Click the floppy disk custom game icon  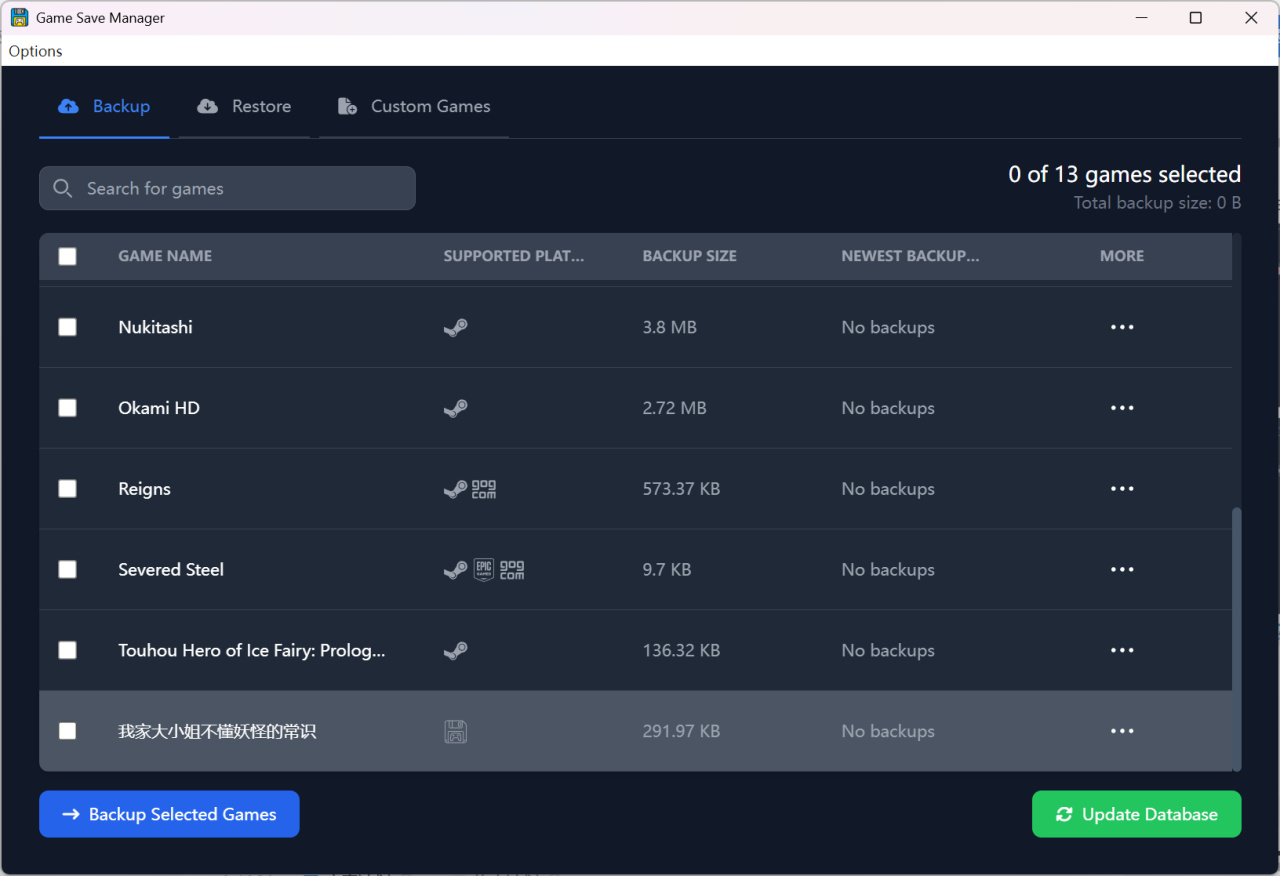coord(455,732)
